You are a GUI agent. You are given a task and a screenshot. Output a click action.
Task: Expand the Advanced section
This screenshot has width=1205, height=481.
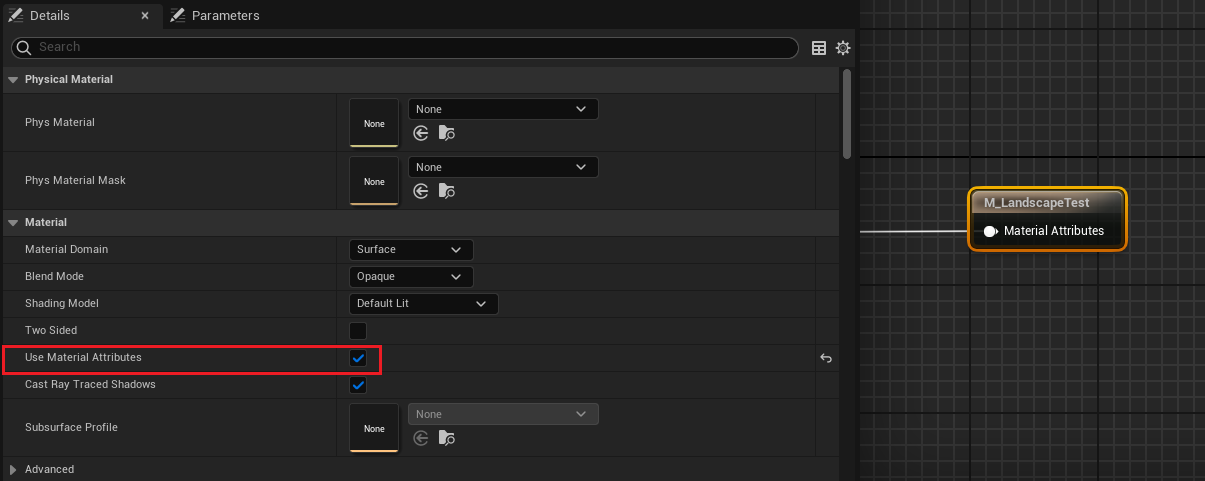coord(13,469)
